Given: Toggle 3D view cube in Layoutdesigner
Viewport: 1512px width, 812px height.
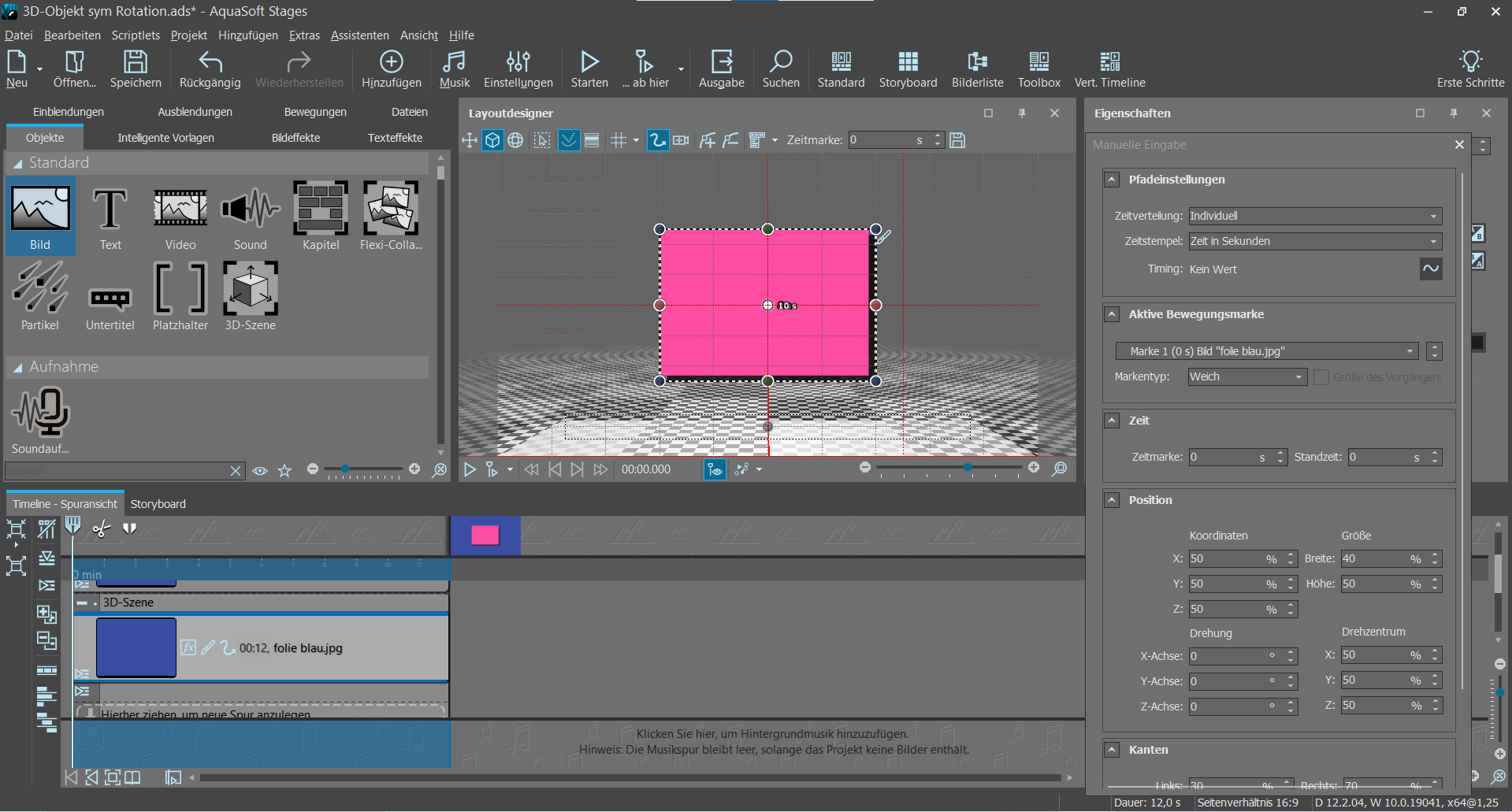Looking at the screenshot, I should (492, 140).
